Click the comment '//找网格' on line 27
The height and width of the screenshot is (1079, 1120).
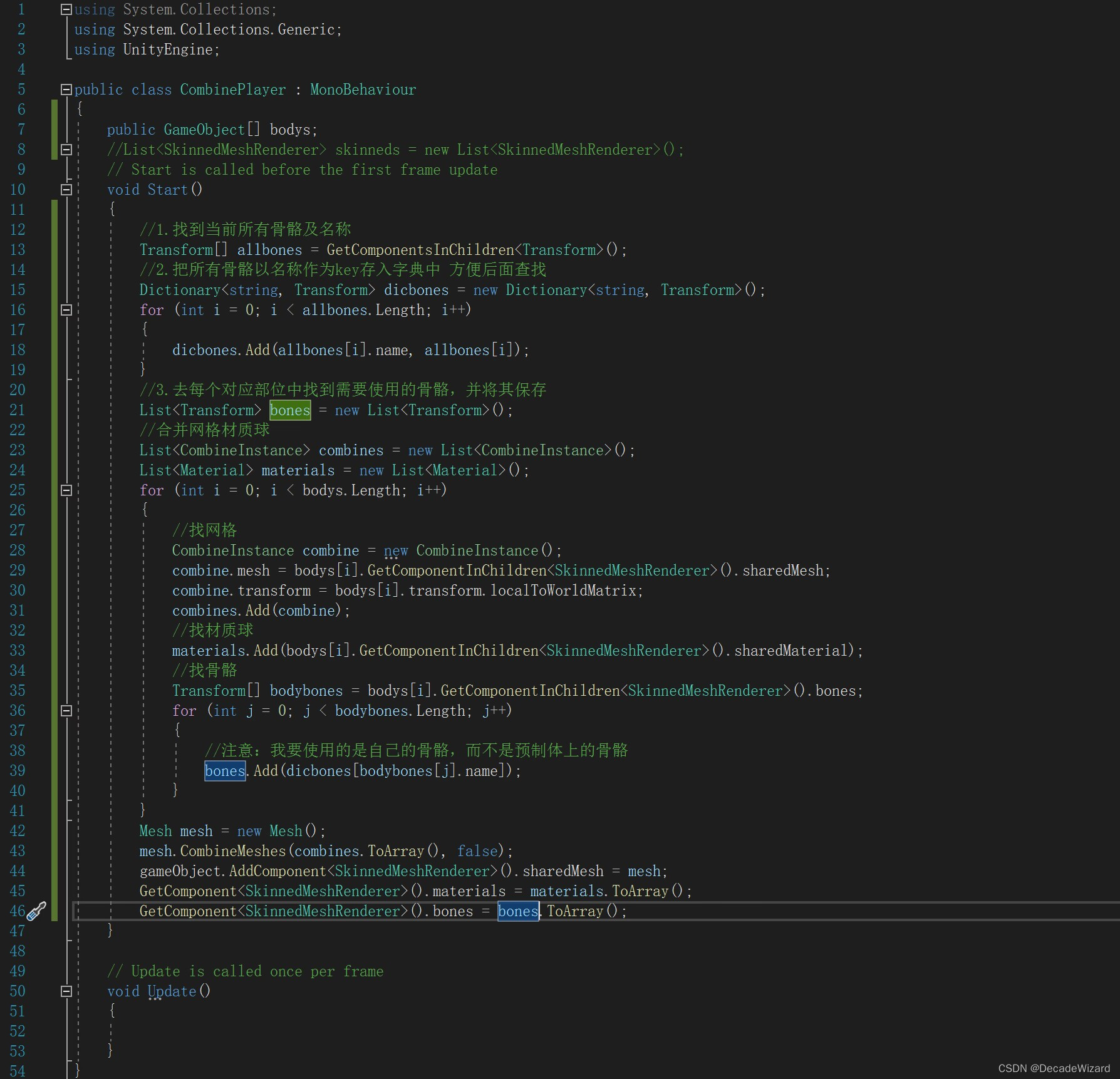(204, 530)
